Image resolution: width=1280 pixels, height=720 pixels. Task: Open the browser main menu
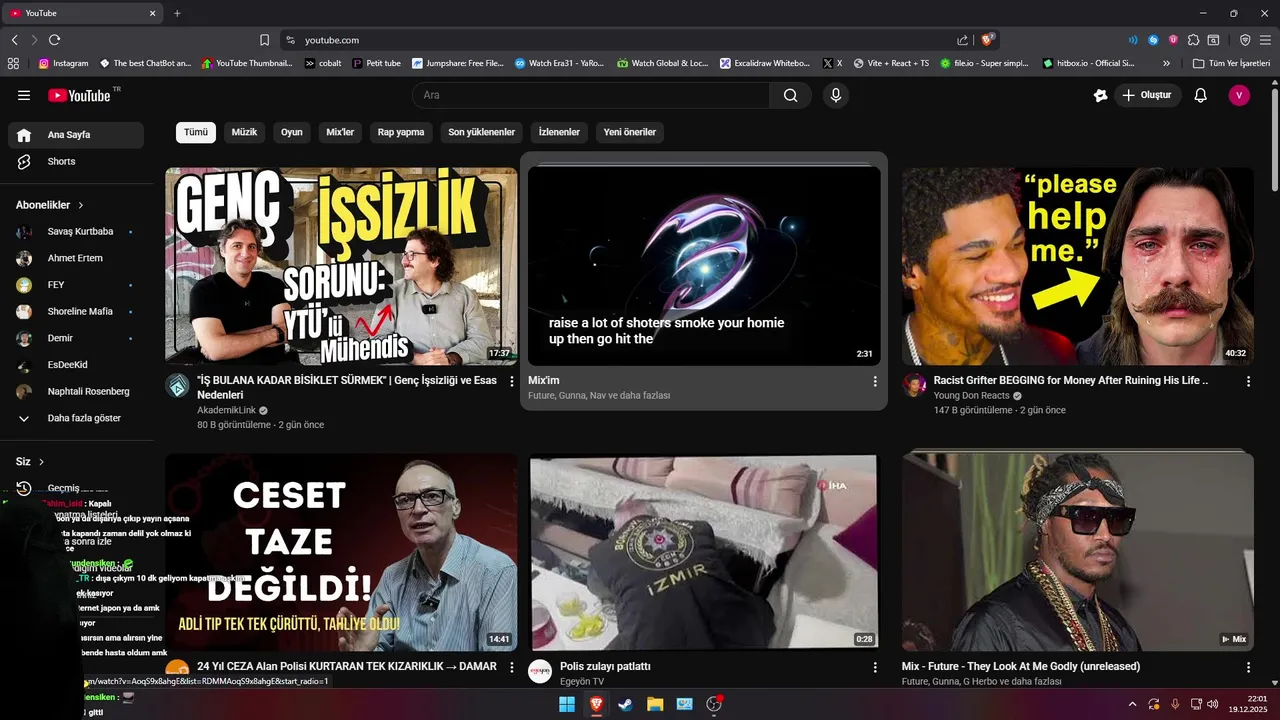click(1266, 40)
